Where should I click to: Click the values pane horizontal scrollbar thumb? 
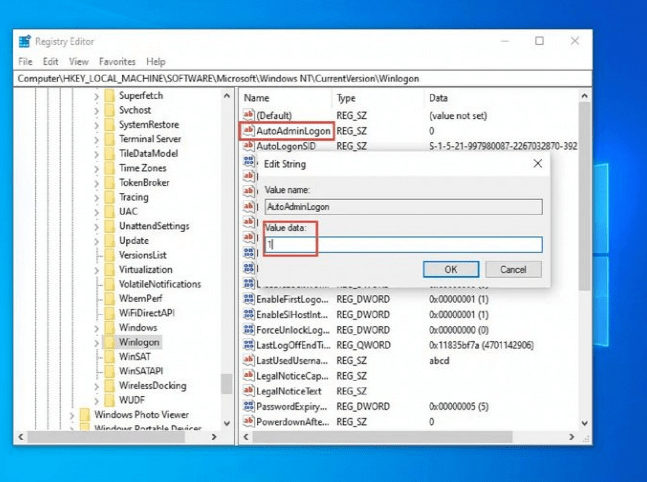coord(383,437)
